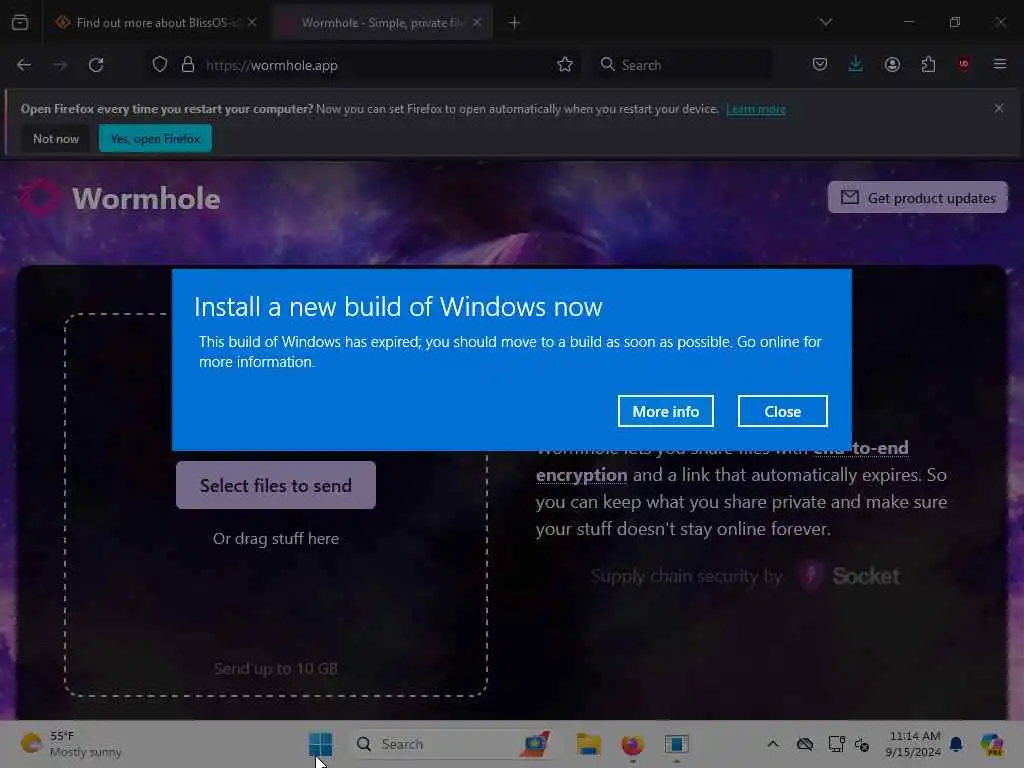Screen dimensions: 1024x768
Task: Open clock and date 11:14 AM
Action: (913, 744)
